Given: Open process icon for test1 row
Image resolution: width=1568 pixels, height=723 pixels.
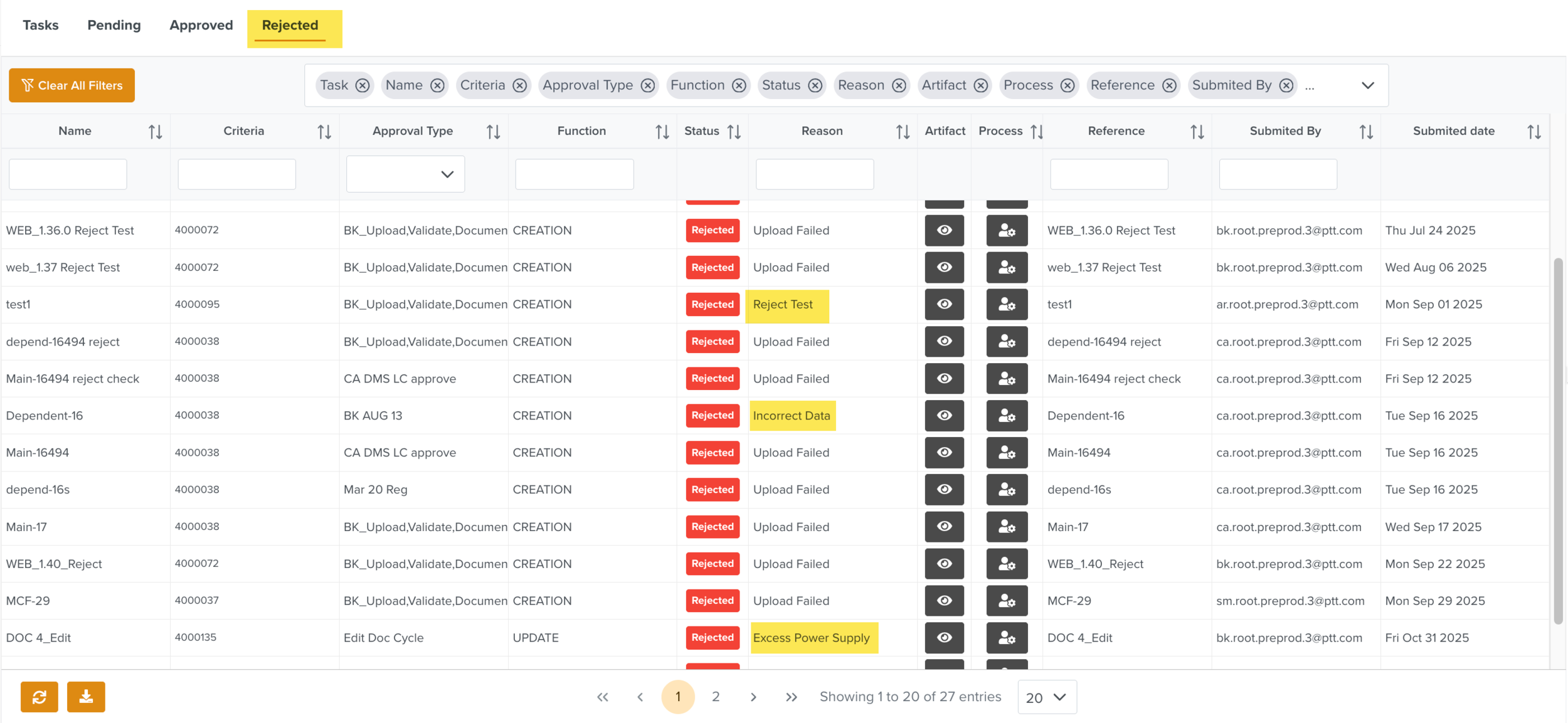Looking at the screenshot, I should click(1006, 305).
